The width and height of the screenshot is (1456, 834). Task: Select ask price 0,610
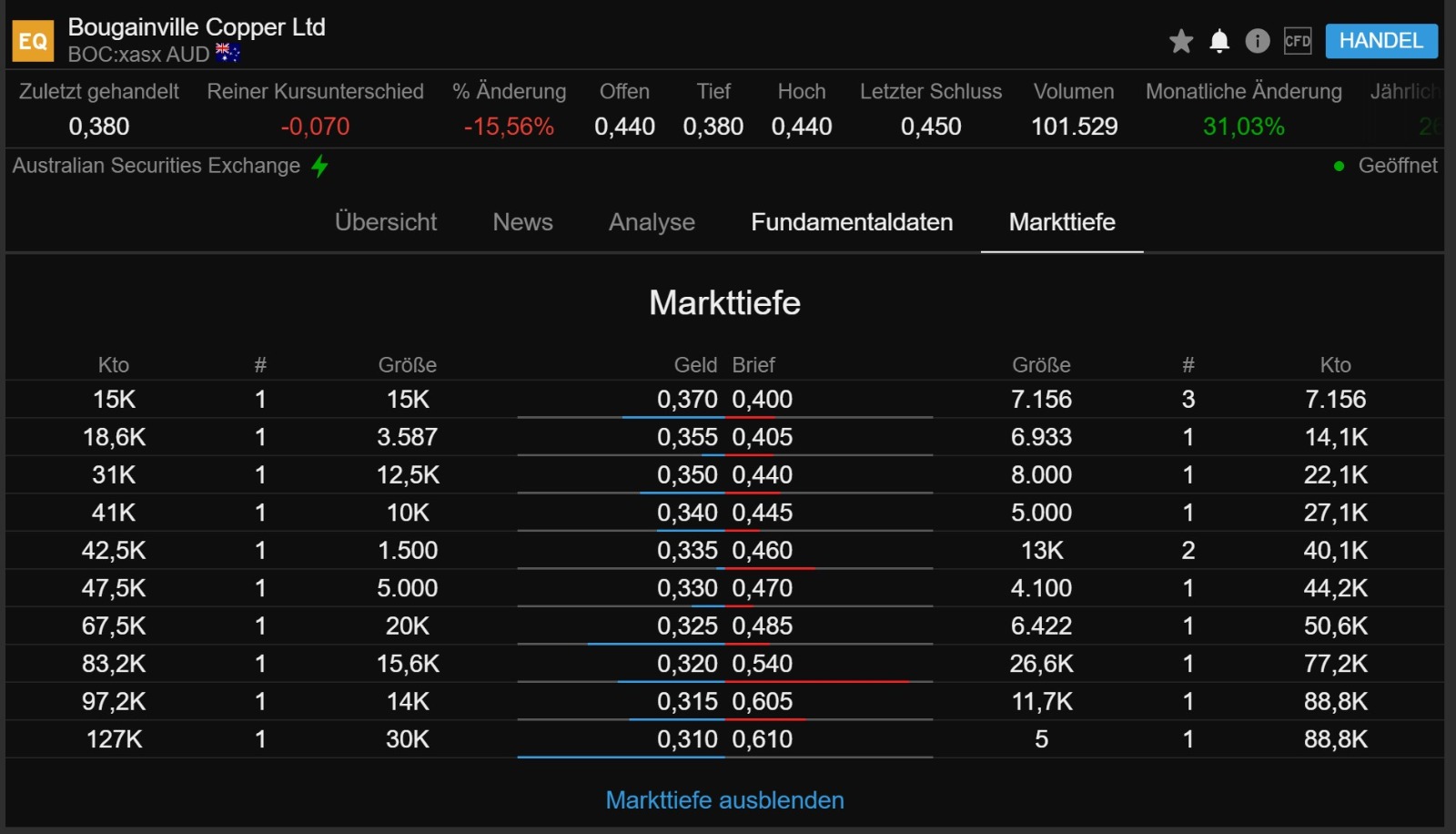coord(763,739)
